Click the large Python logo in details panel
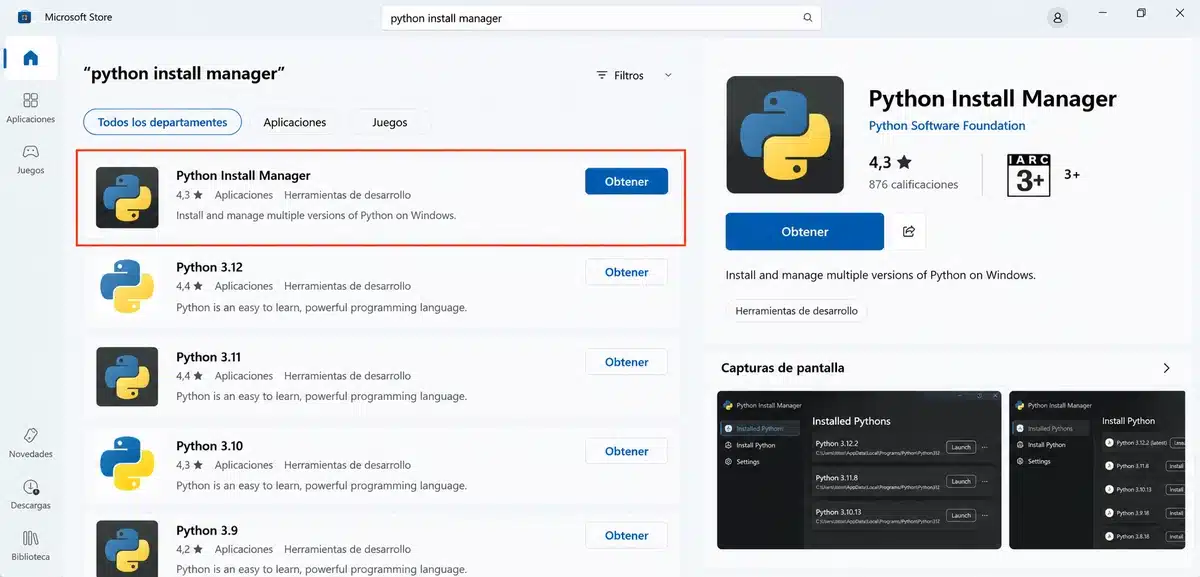1200x577 pixels. (785, 135)
